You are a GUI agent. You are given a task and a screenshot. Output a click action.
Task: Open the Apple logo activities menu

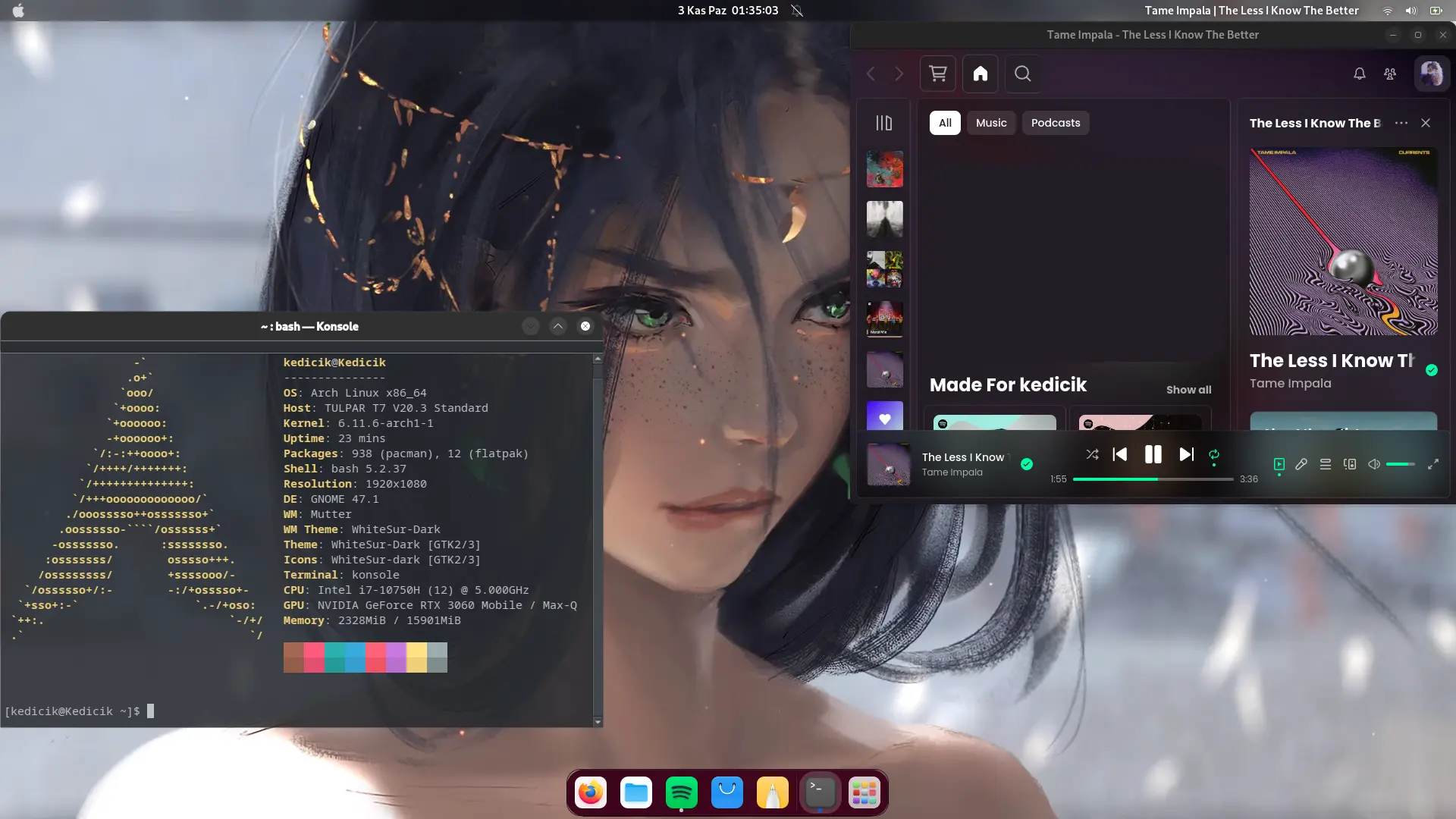tap(18, 11)
